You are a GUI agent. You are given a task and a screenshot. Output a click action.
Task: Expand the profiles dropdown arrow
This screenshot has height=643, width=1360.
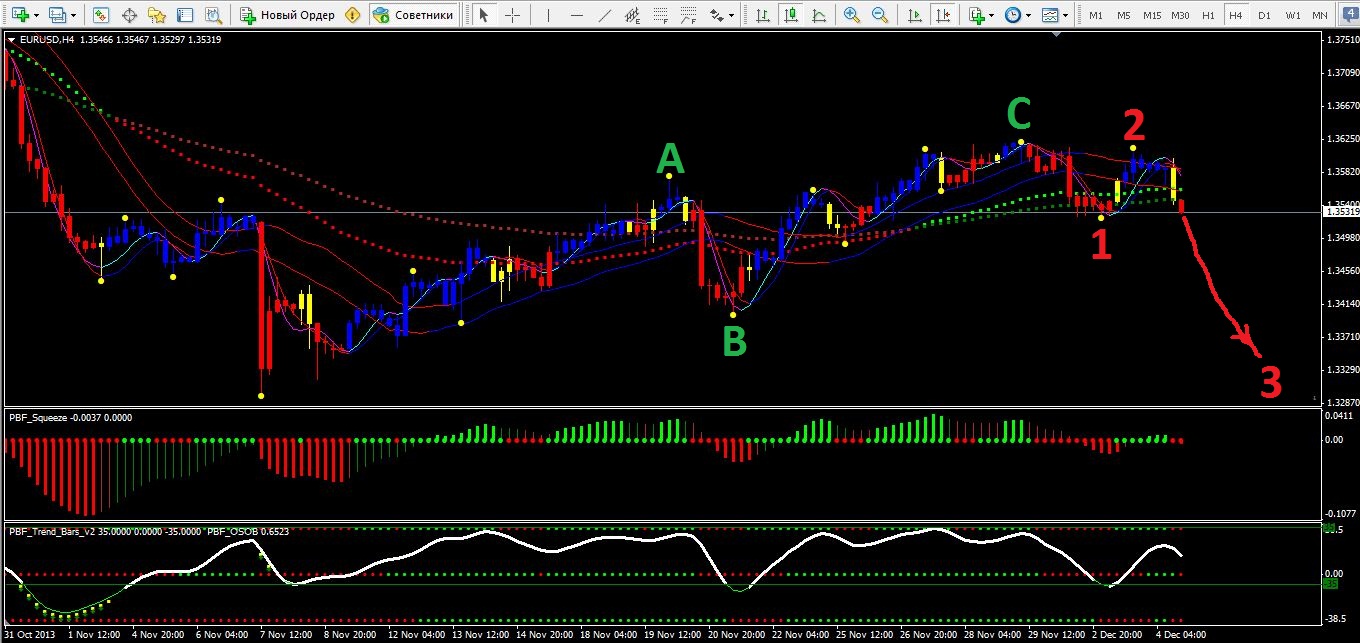75,15
